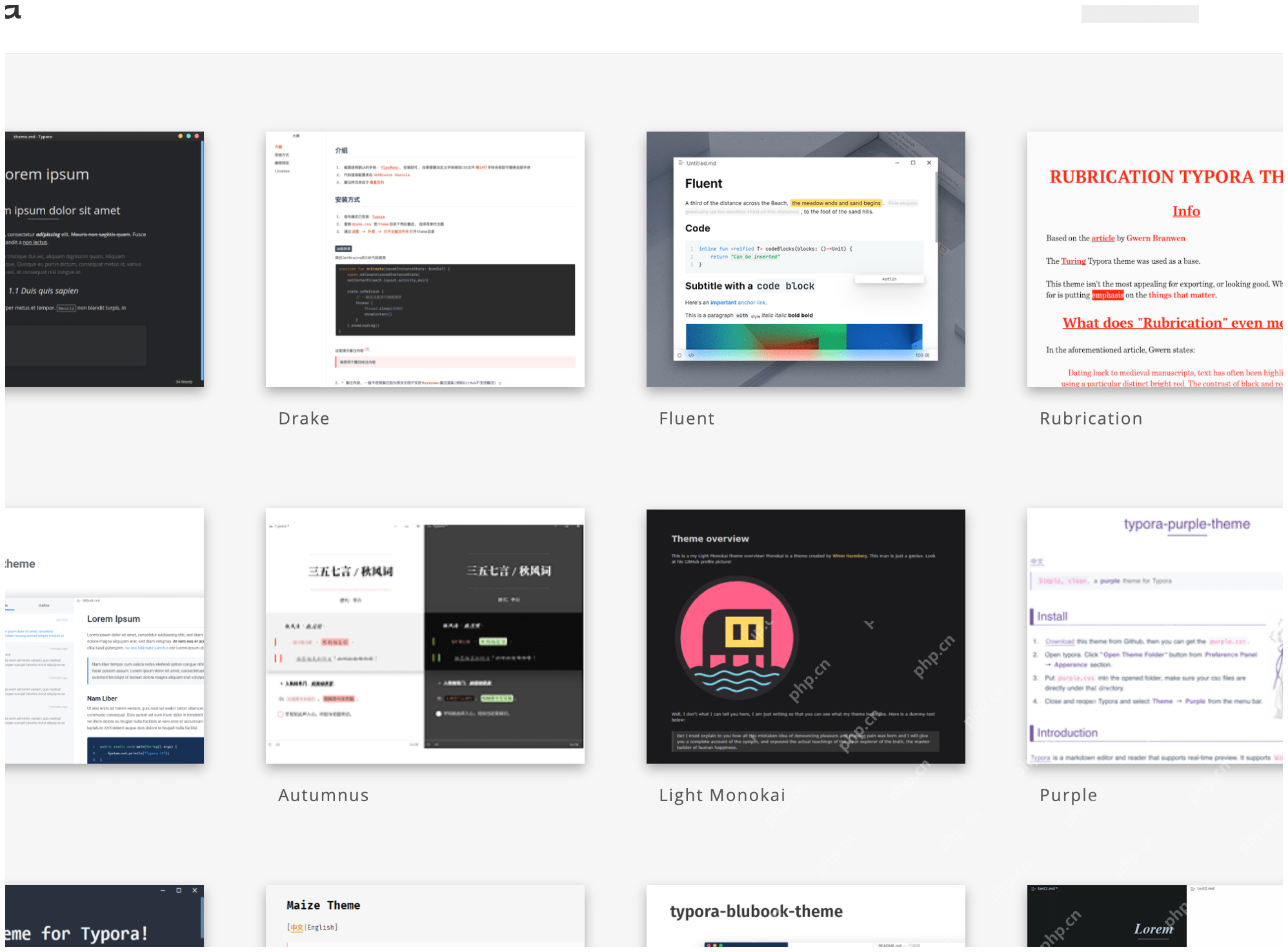Click the Drake theme title link
Image resolution: width=1288 pixels, height=952 pixels.
tap(304, 419)
